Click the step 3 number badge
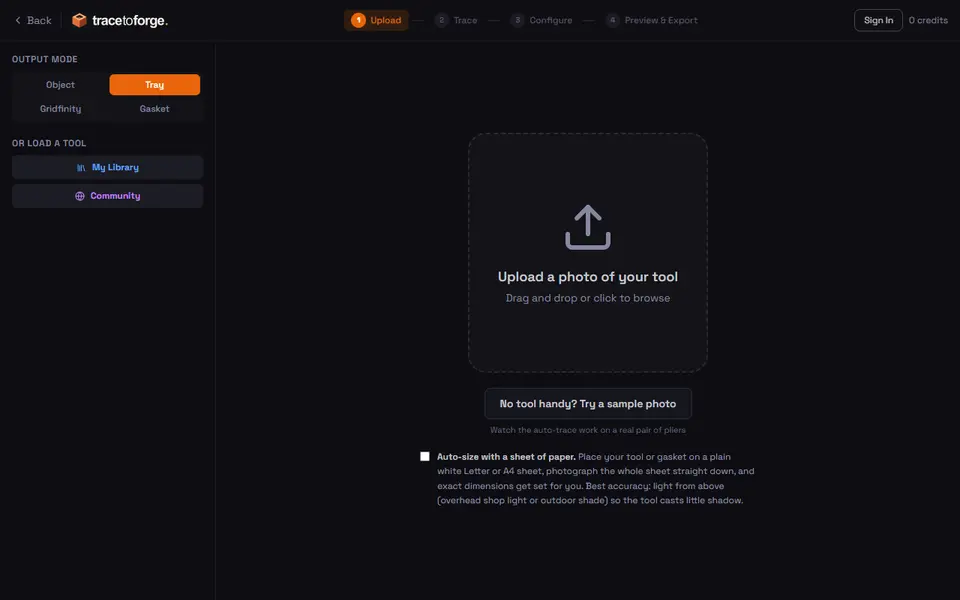960x600 pixels. coord(517,20)
